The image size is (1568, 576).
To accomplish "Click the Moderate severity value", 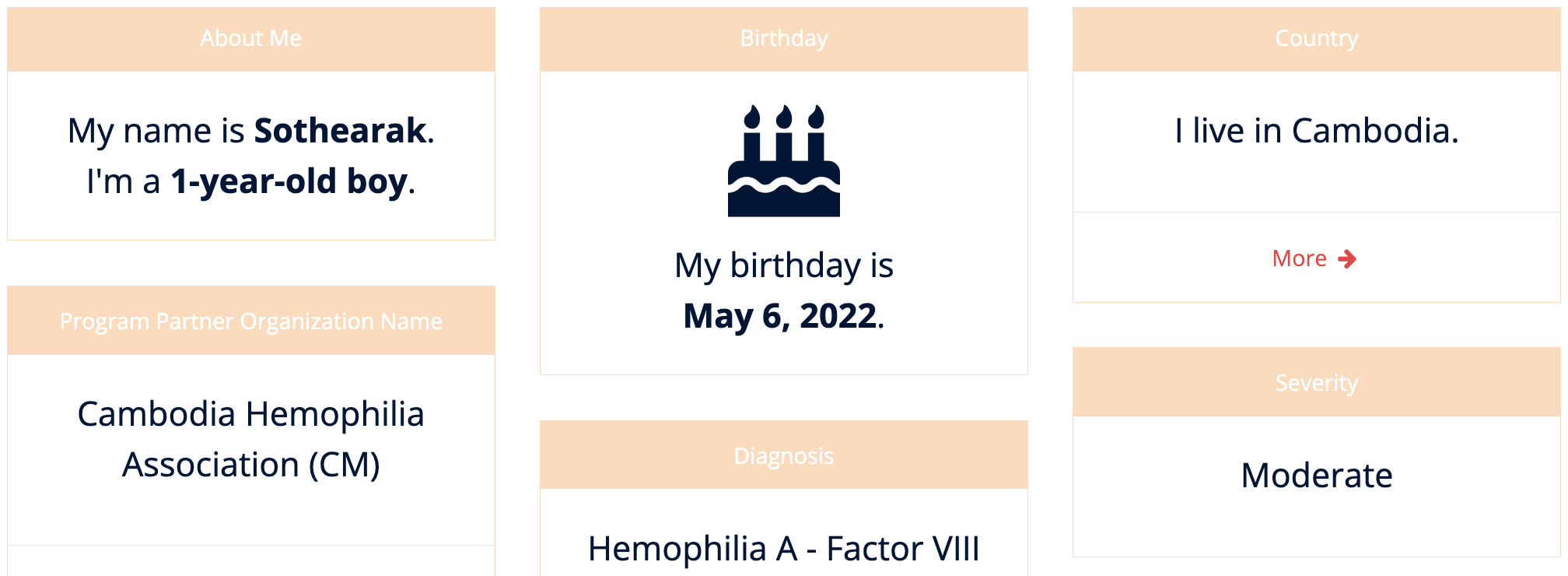I will (1316, 476).
